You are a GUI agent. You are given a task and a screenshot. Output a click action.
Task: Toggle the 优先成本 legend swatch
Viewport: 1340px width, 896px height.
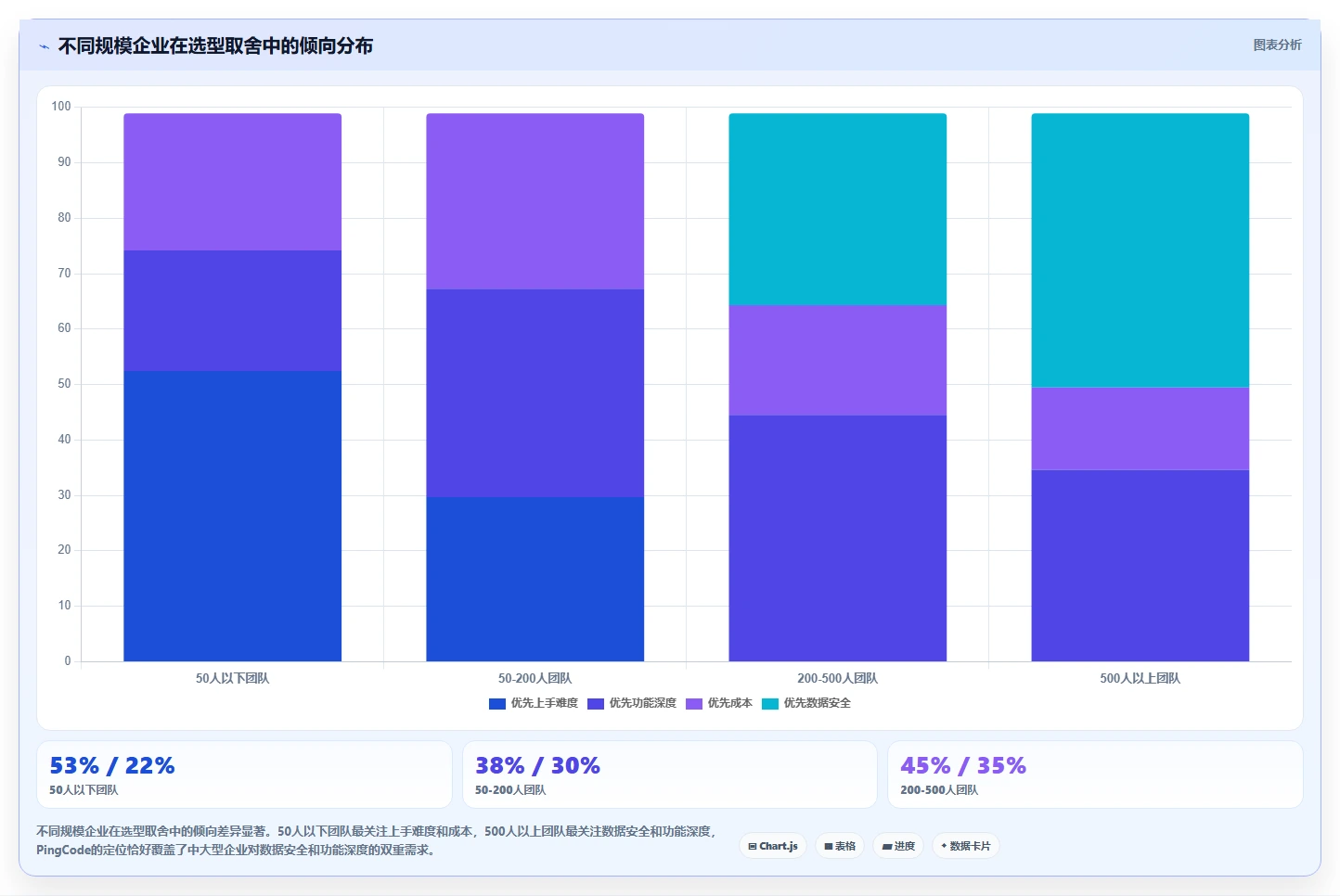pos(694,704)
